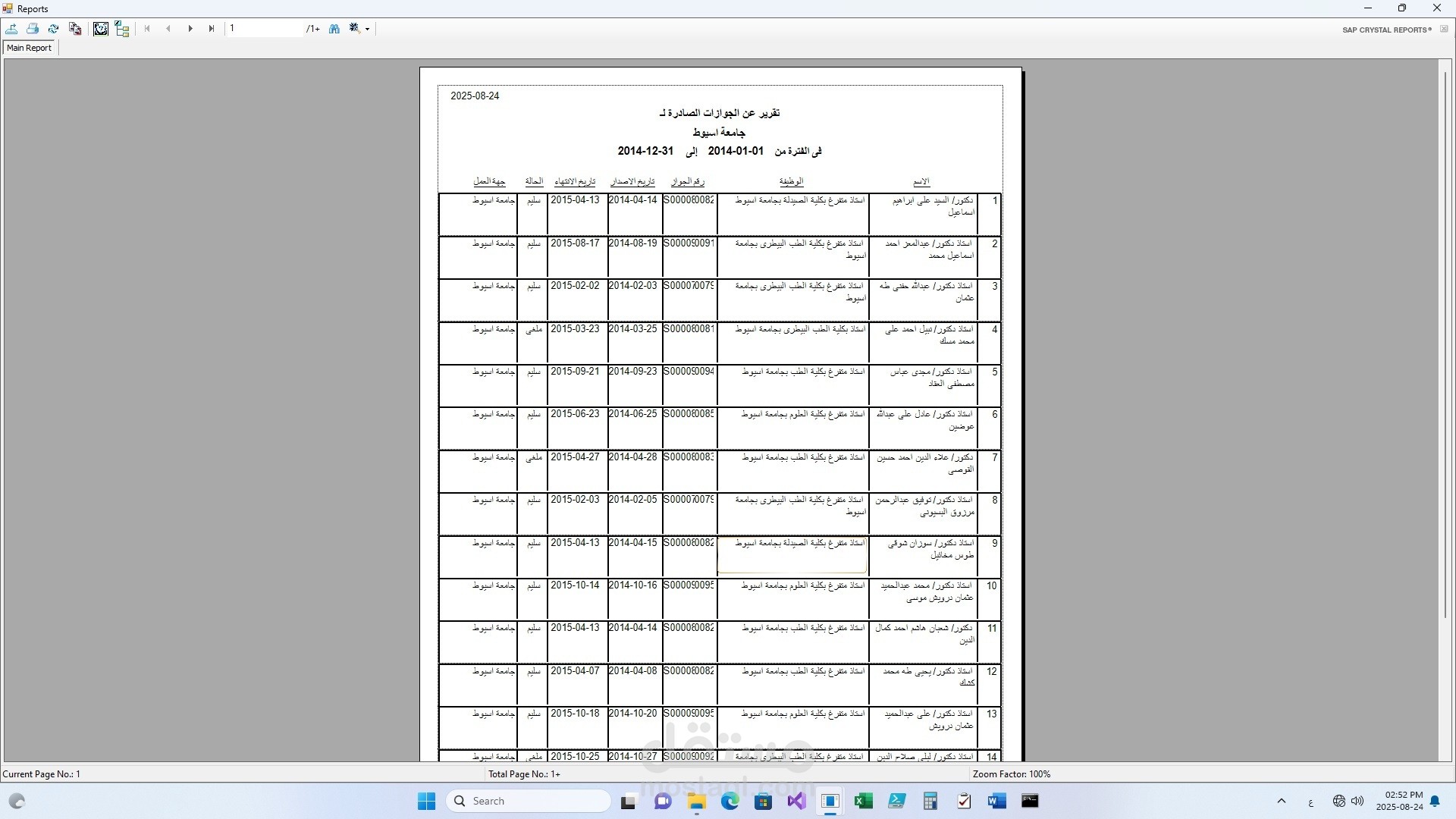This screenshot has height=819, width=1456.
Task: Toggle the parameter panel icon
Action: tap(101, 29)
